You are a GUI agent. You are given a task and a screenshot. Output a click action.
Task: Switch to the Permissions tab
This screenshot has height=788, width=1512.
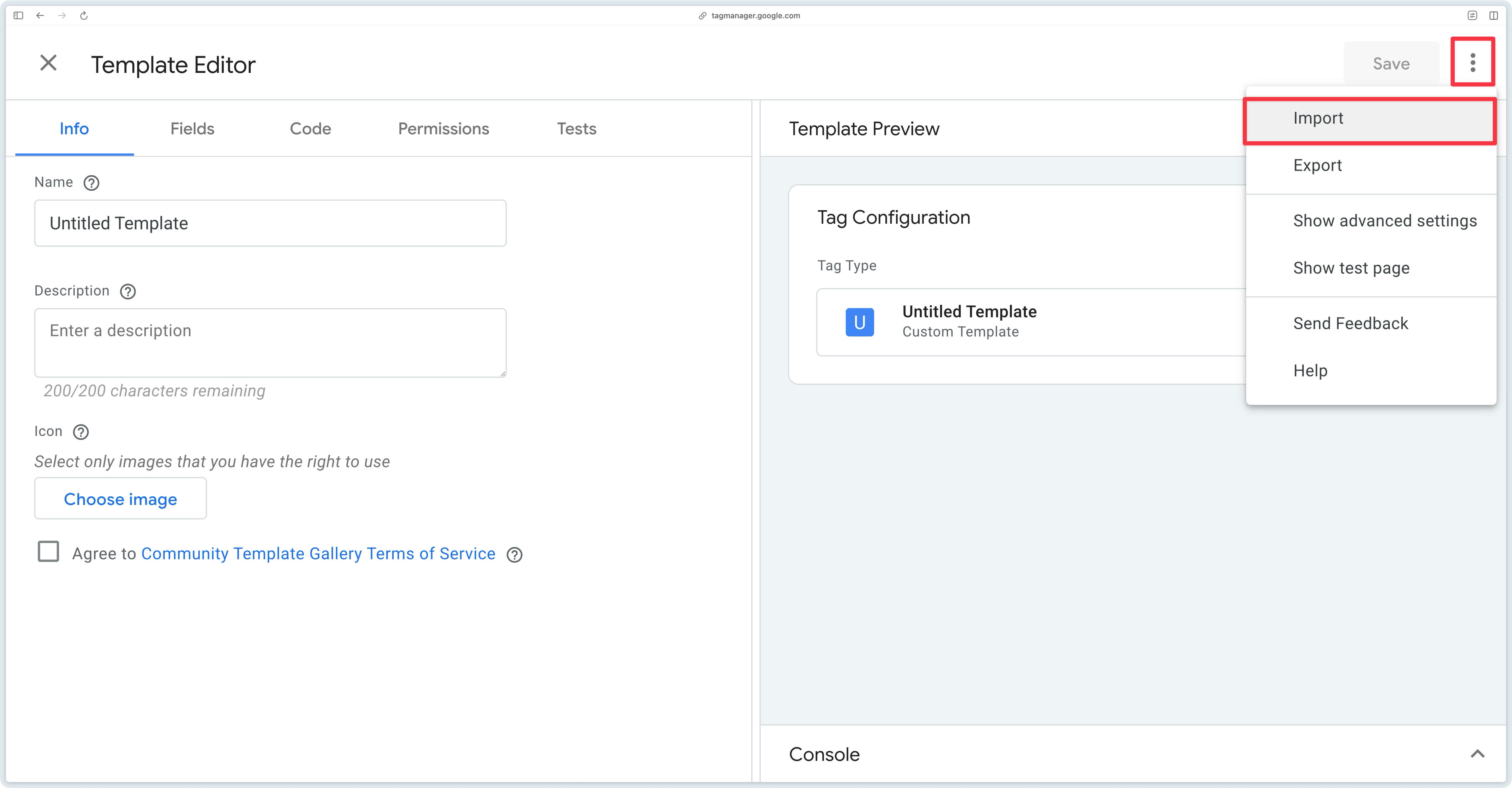[x=444, y=128]
